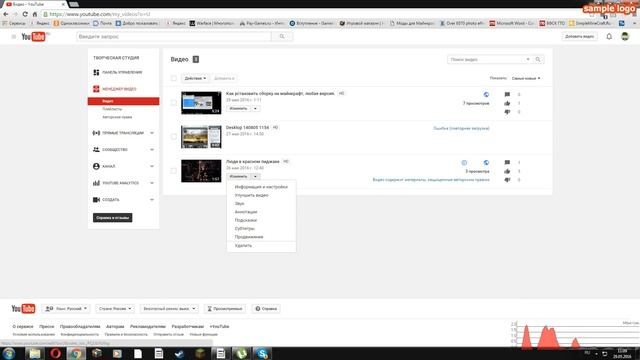Open arrow next to Изменить on first video
640x360 pixels.
pyautogui.click(x=255, y=109)
